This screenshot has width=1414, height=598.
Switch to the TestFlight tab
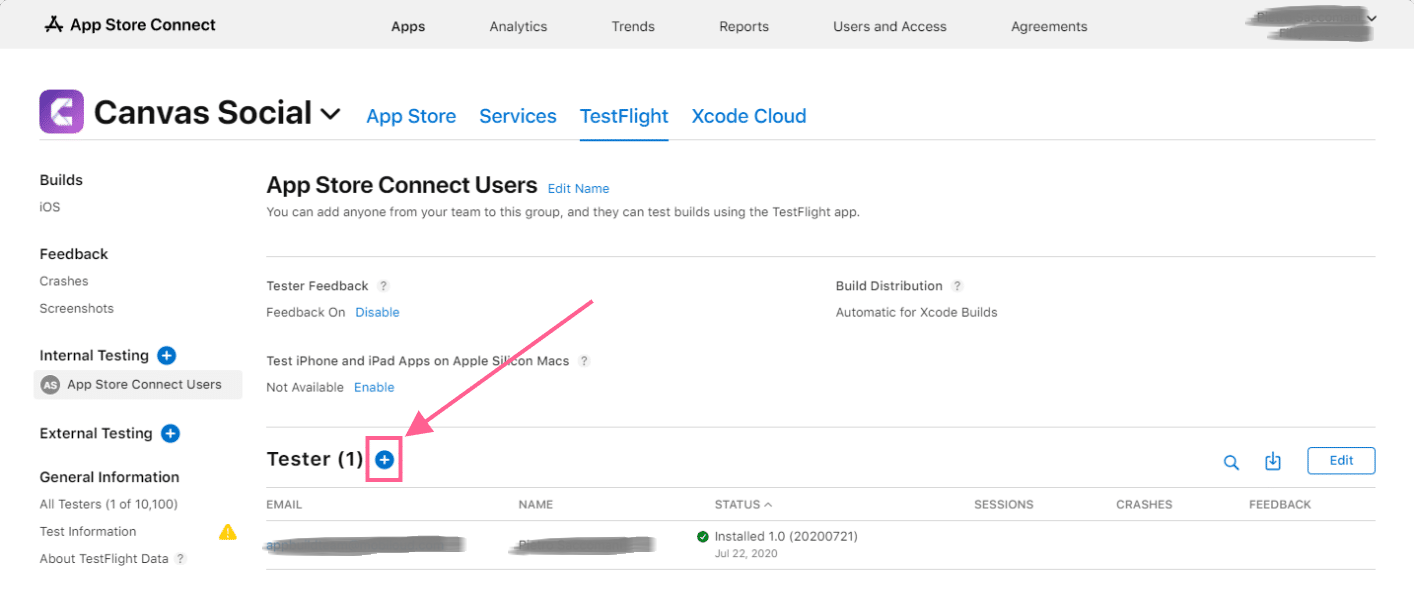coord(624,116)
